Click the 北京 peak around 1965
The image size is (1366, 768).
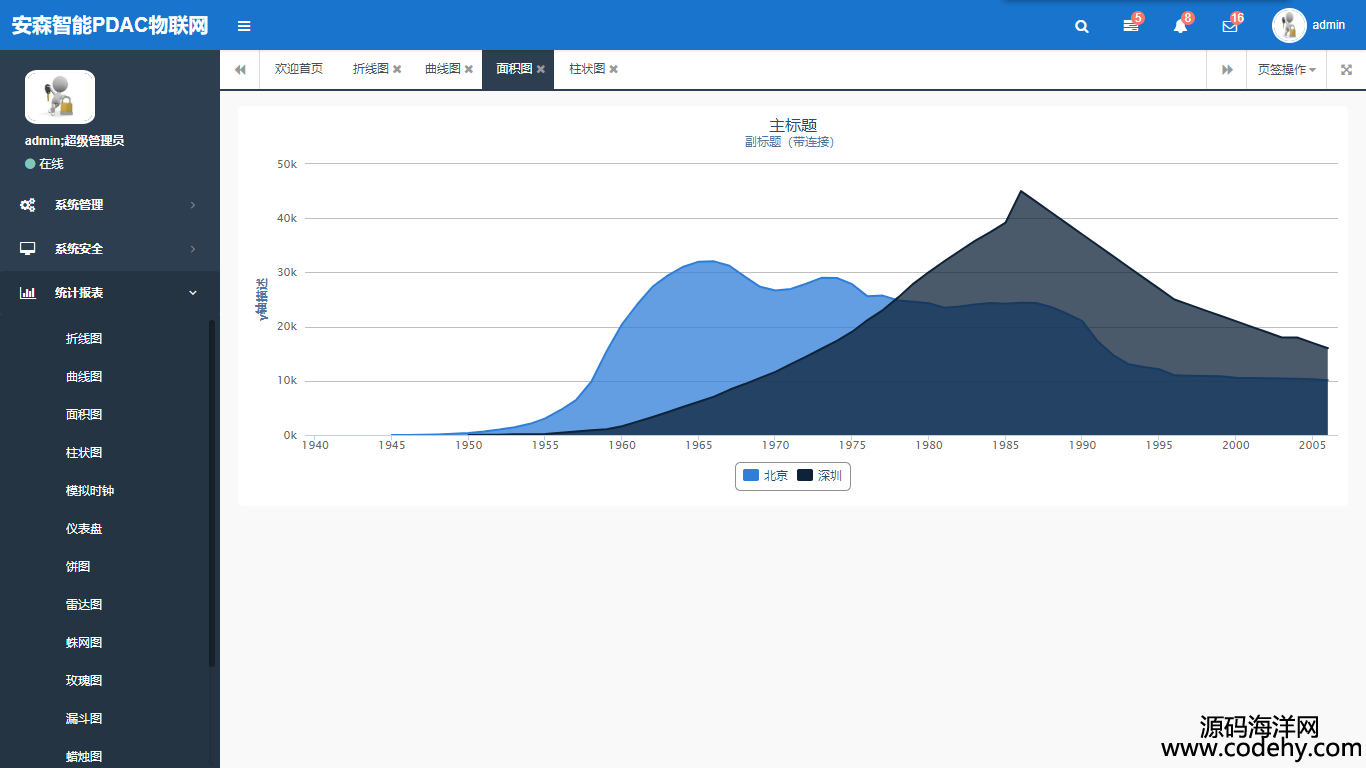click(x=706, y=261)
